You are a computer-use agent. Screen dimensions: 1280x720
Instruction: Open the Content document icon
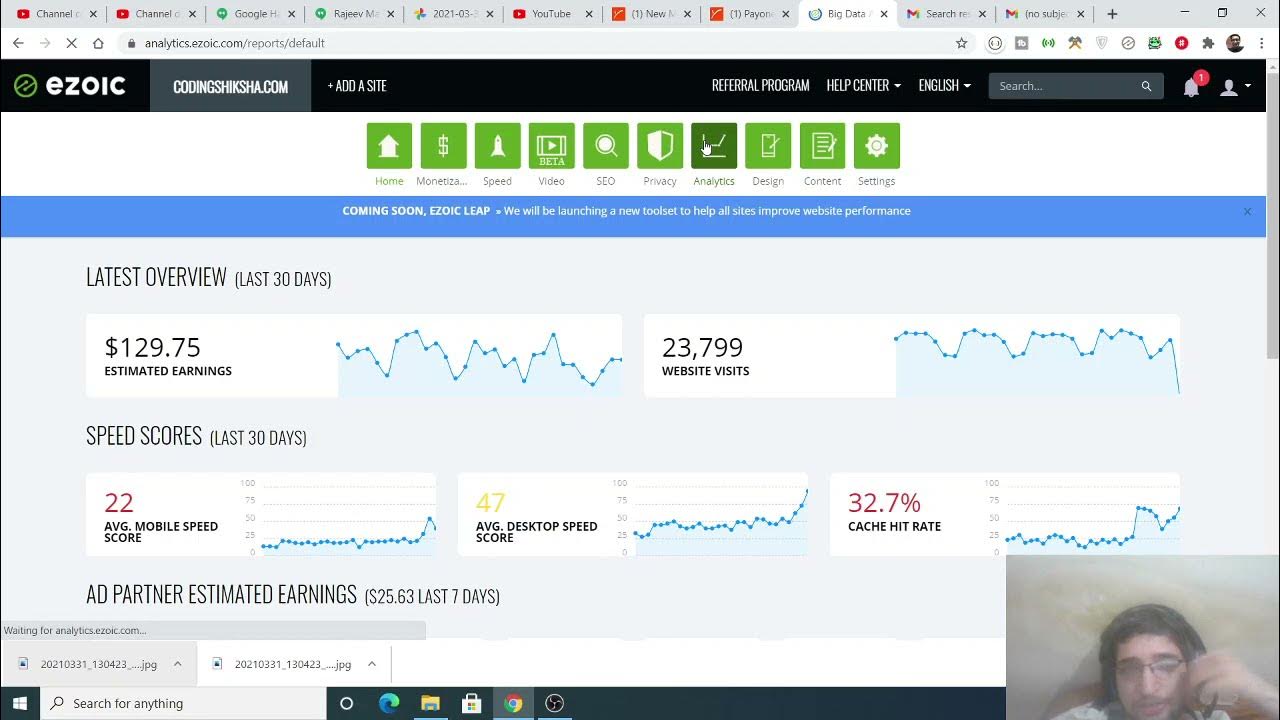click(x=822, y=146)
